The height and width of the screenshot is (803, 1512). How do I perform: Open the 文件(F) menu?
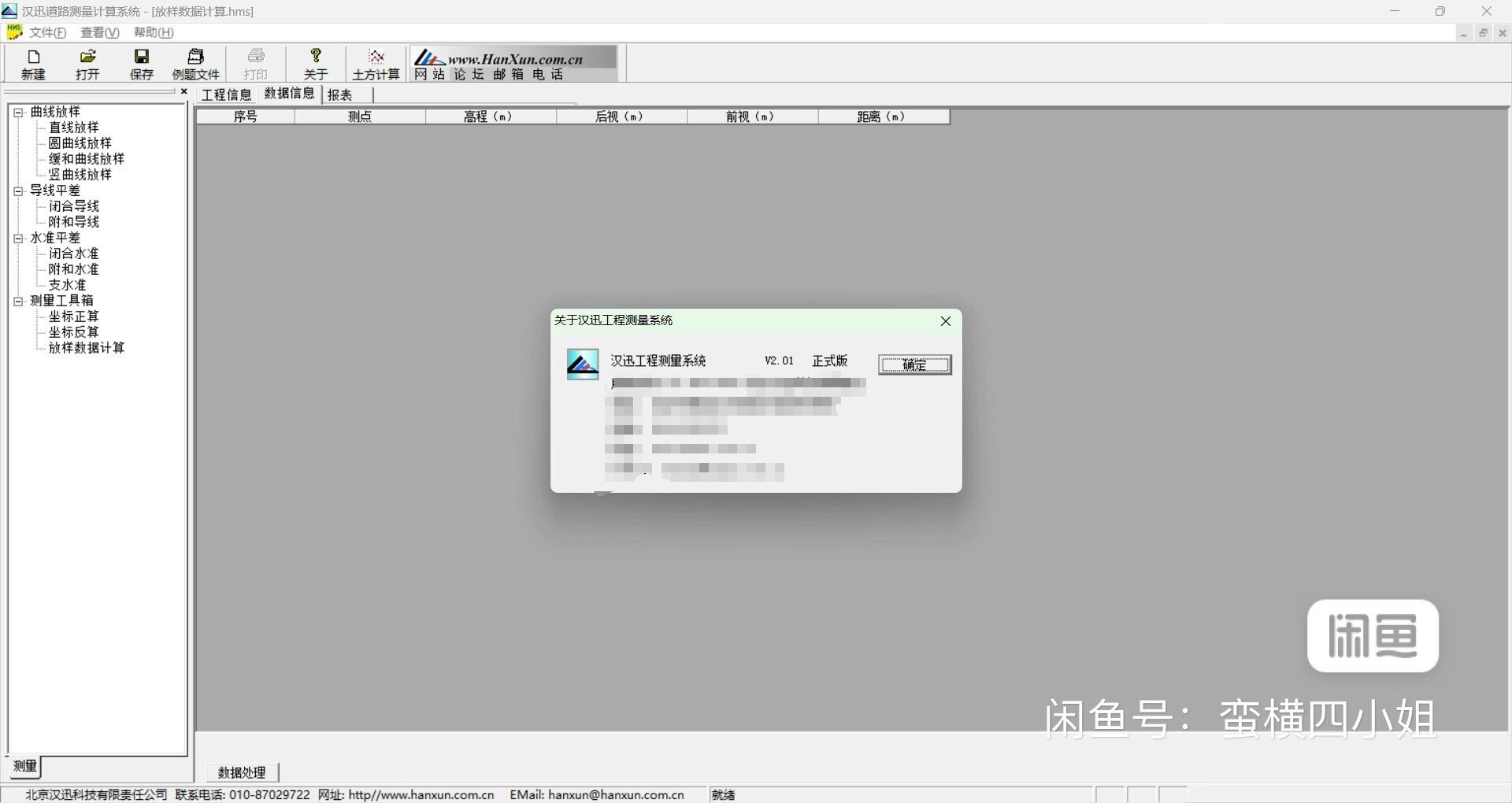click(x=48, y=32)
